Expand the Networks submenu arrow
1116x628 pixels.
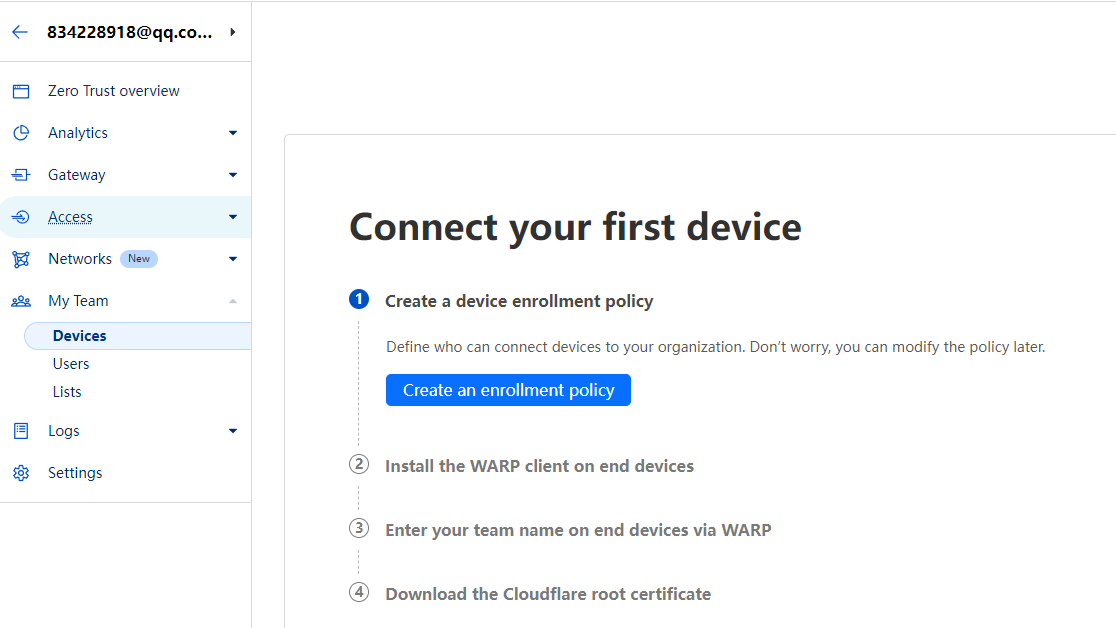(233, 259)
